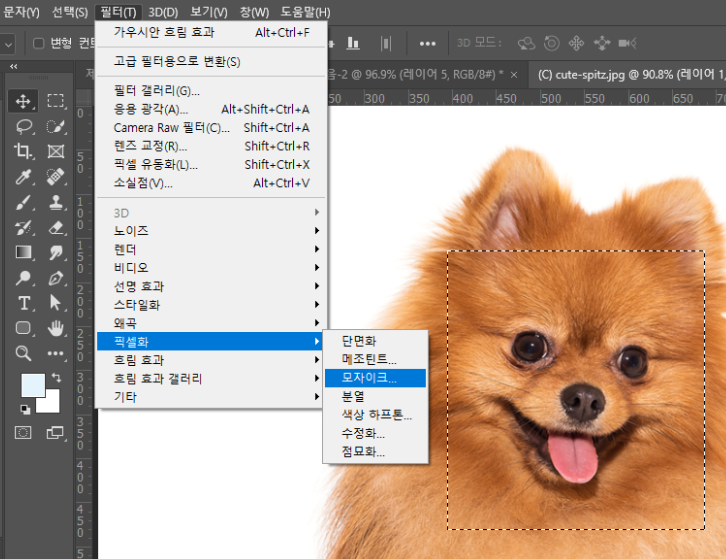Select the Lasso tool
The image size is (726, 559).
[x=24, y=126]
